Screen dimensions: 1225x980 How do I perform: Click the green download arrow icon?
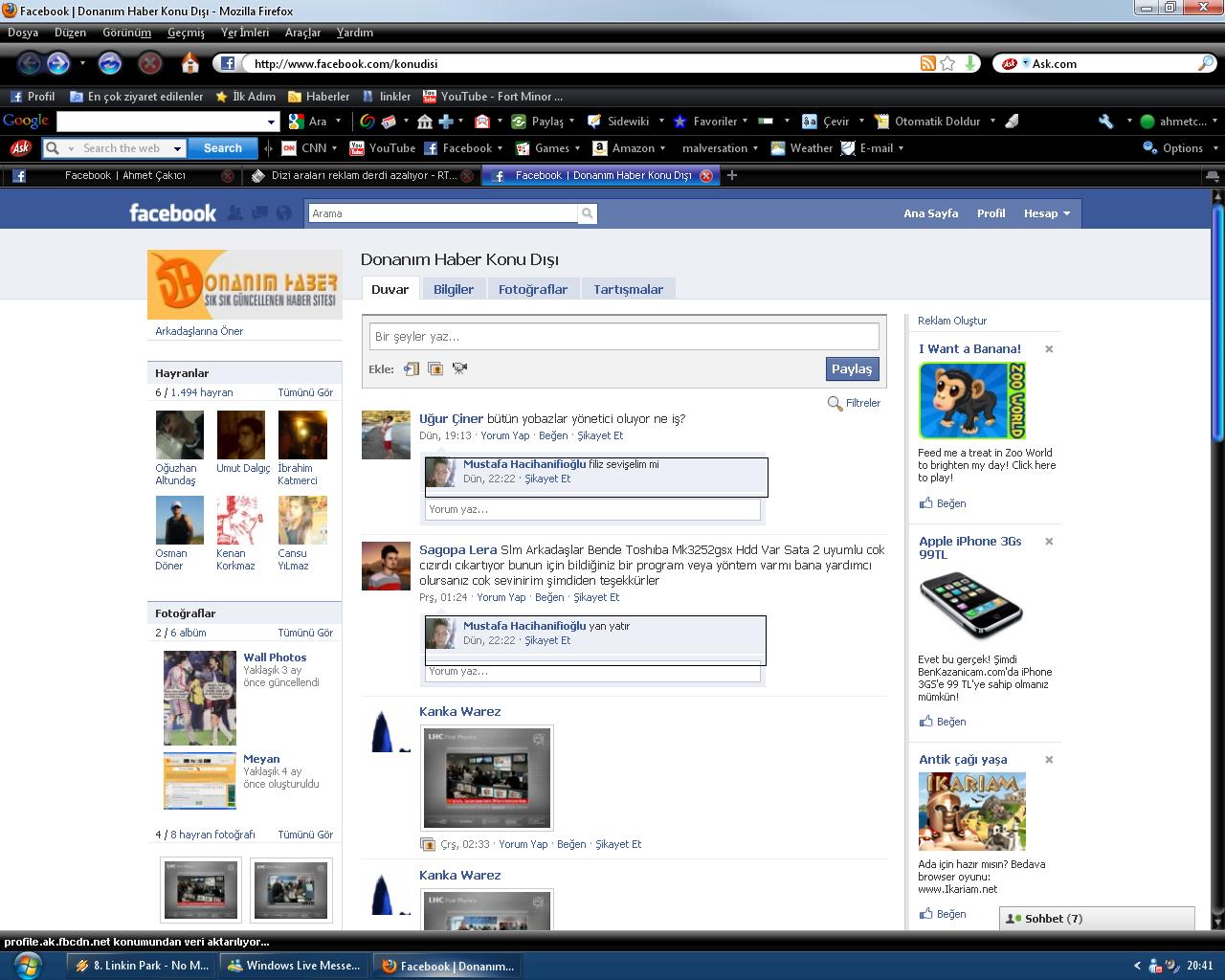pyautogui.click(x=970, y=63)
